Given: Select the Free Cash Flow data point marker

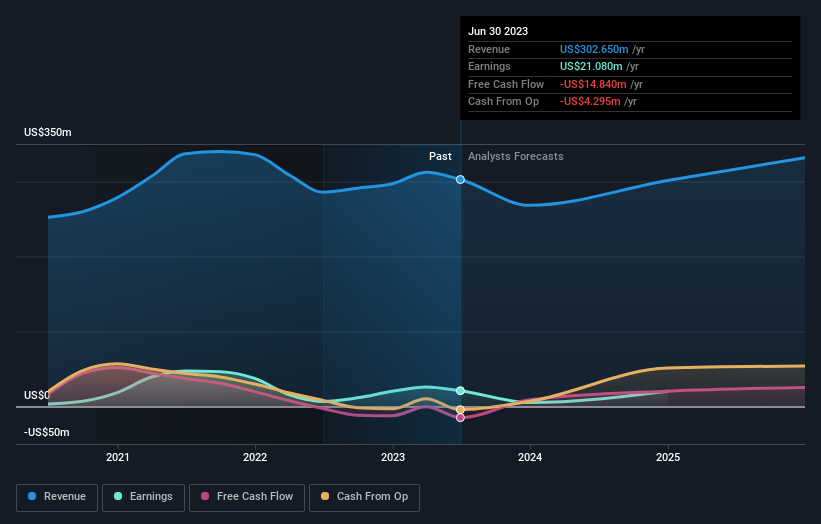Looking at the screenshot, I should pyautogui.click(x=460, y=418).
